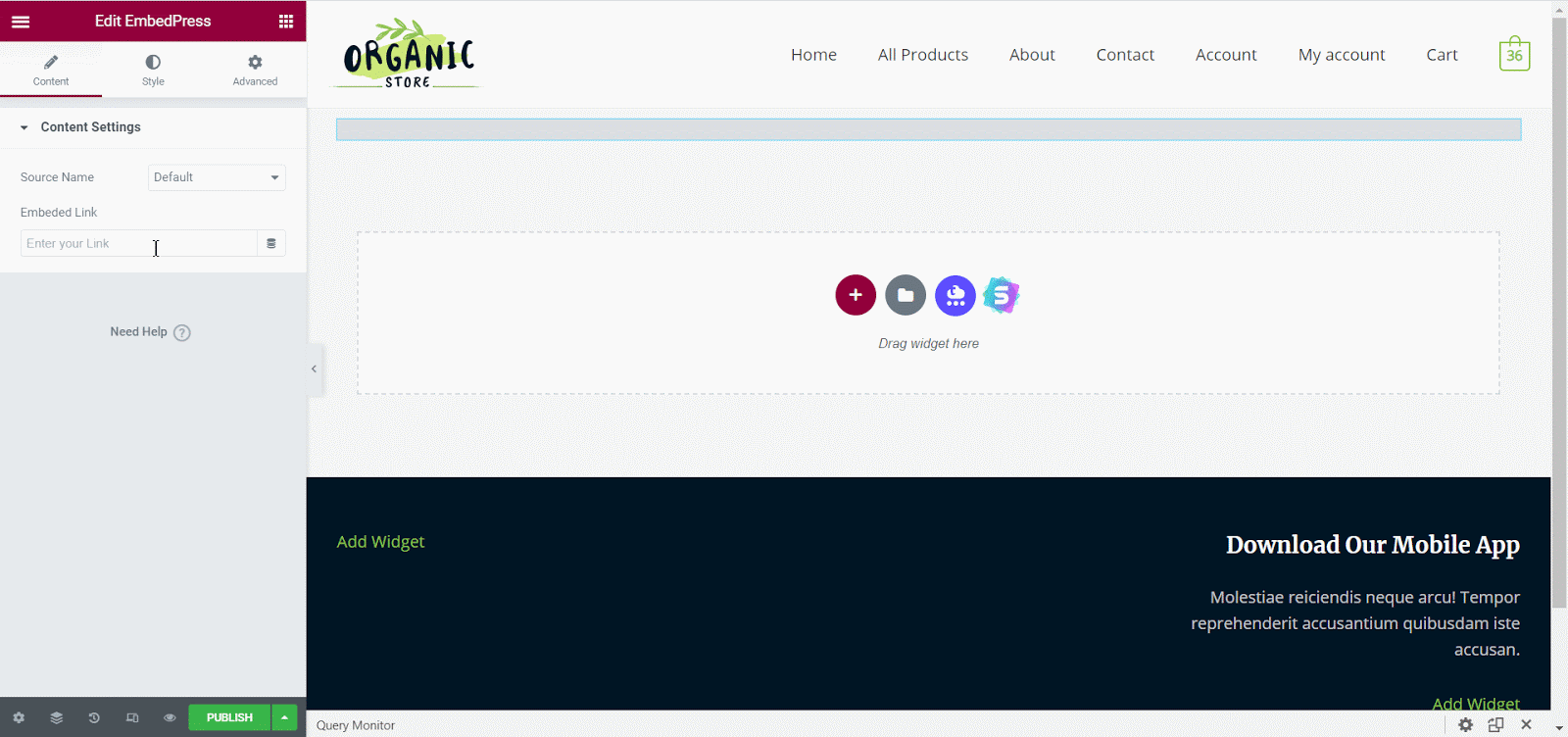Open the revision History icon
The image size is (1568, 737).
click(x=94, y=717)
